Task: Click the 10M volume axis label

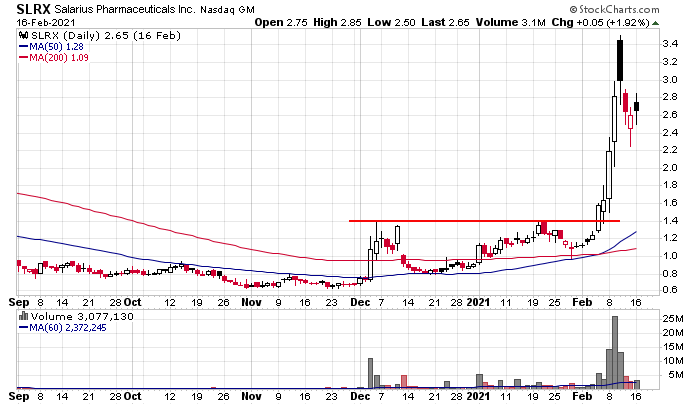Action: point(673,361)
